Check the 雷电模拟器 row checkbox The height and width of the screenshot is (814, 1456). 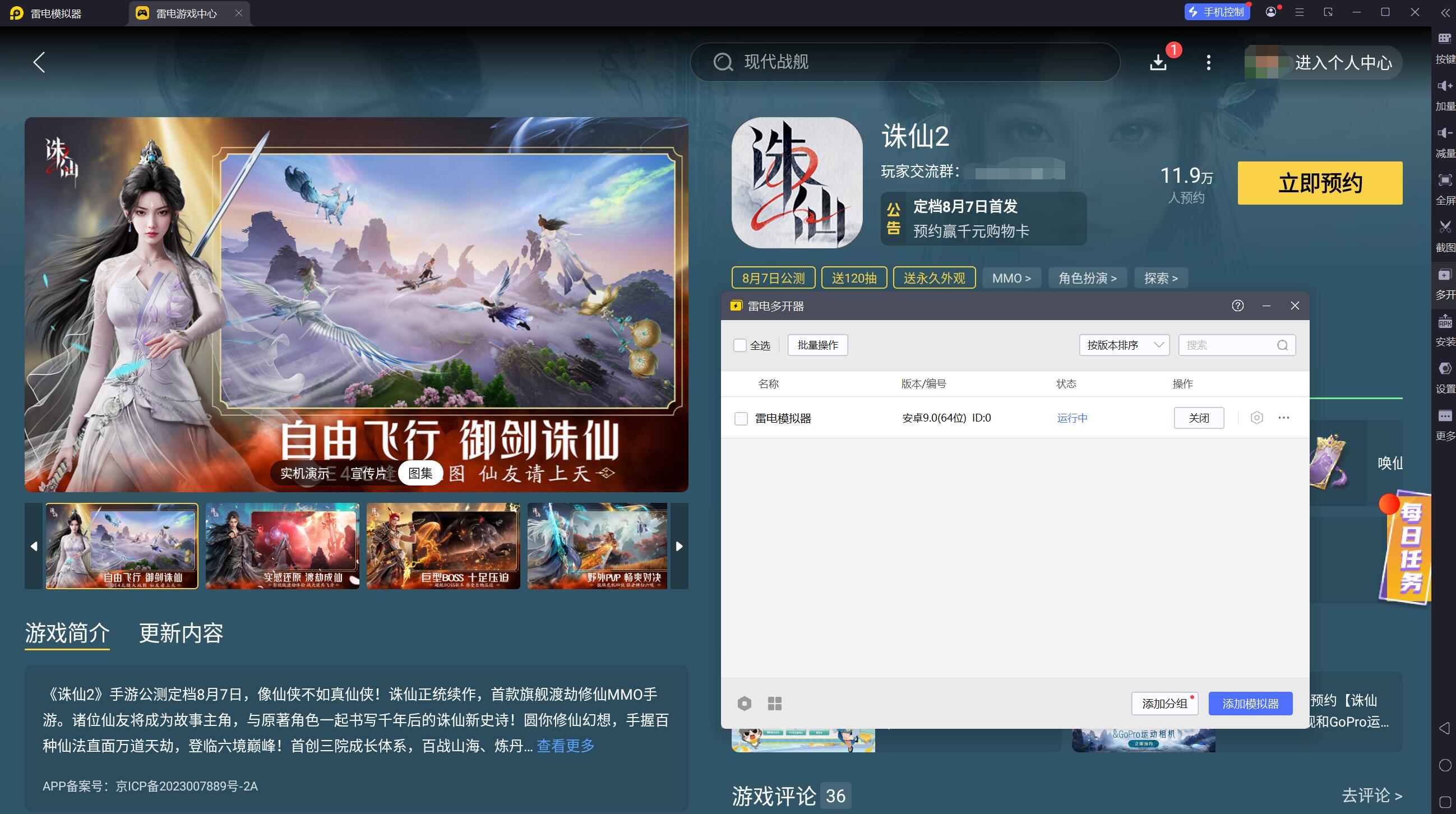point(741,418)
